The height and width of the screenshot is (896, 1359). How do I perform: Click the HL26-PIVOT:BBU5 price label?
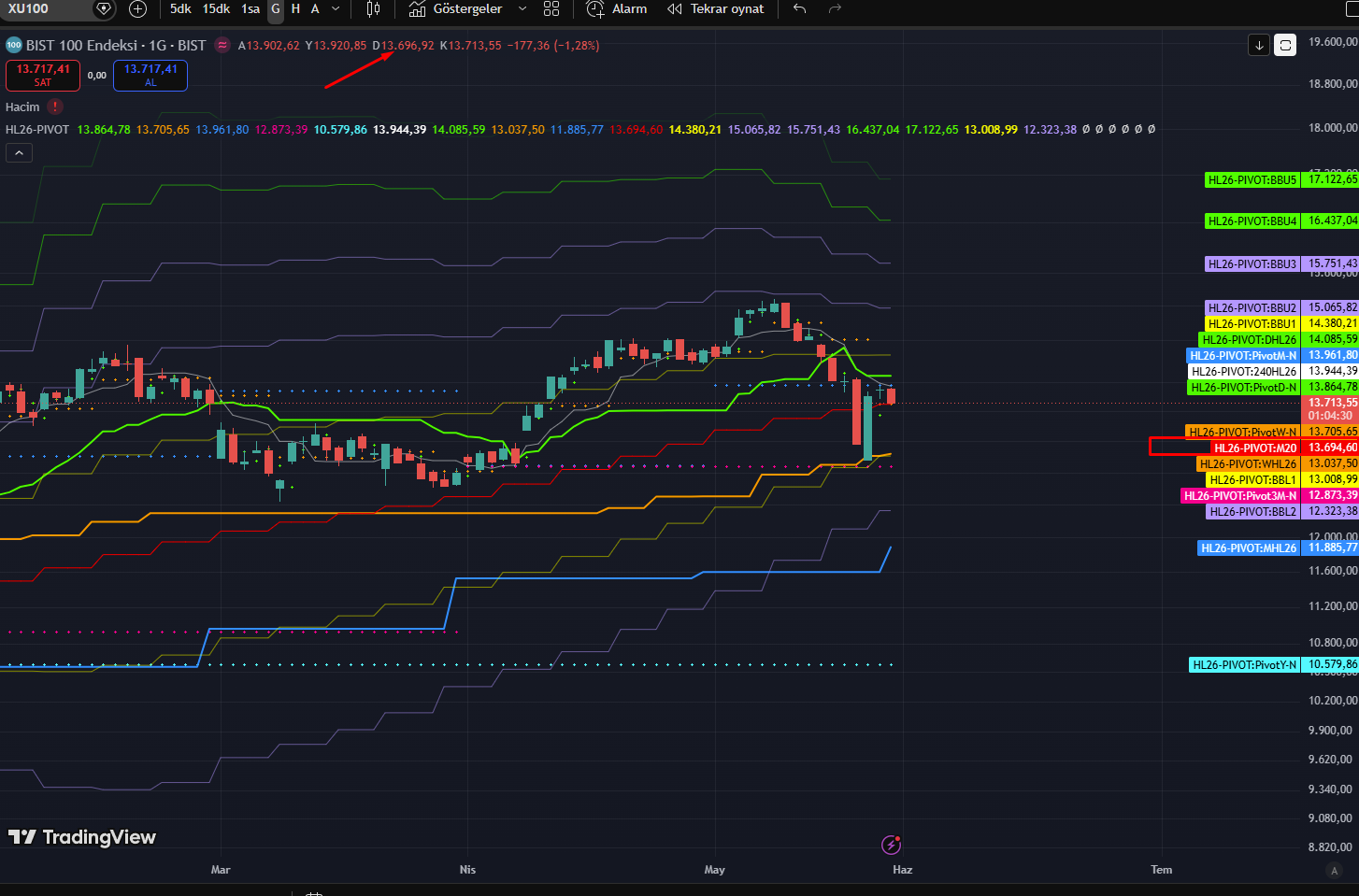click(1252, 179)
